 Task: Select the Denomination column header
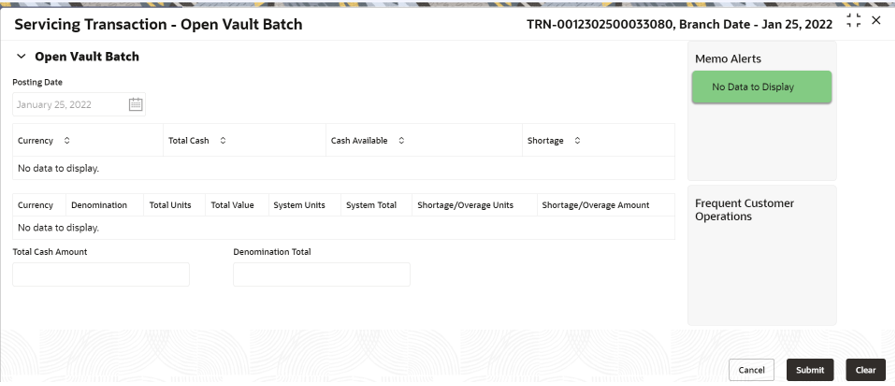[99, 205]
